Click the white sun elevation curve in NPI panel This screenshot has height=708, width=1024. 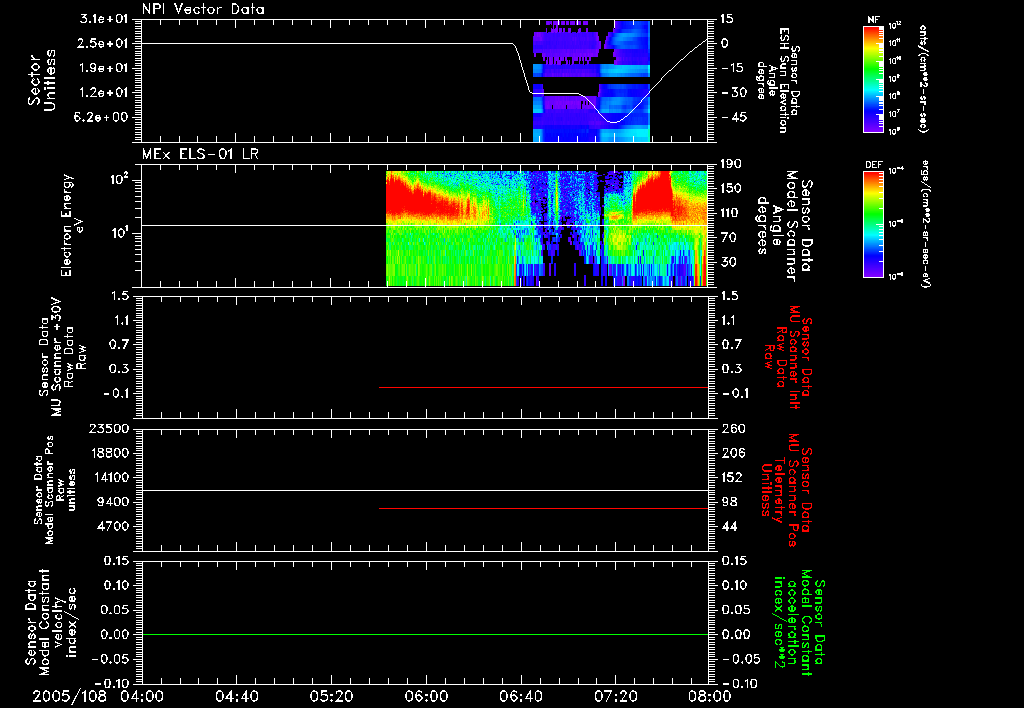[327, 43]
